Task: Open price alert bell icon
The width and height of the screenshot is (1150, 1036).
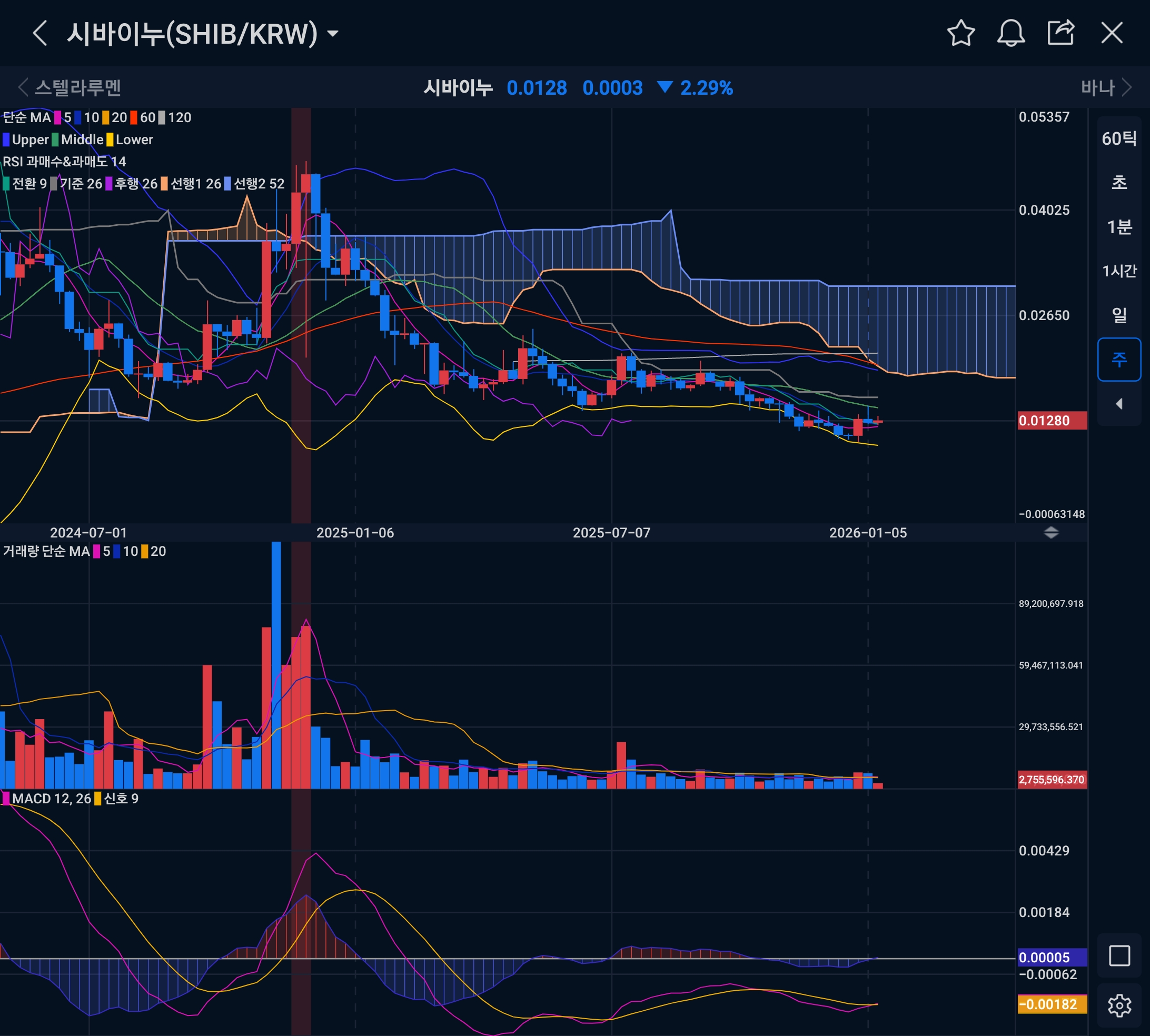Action: point(1010,33)
